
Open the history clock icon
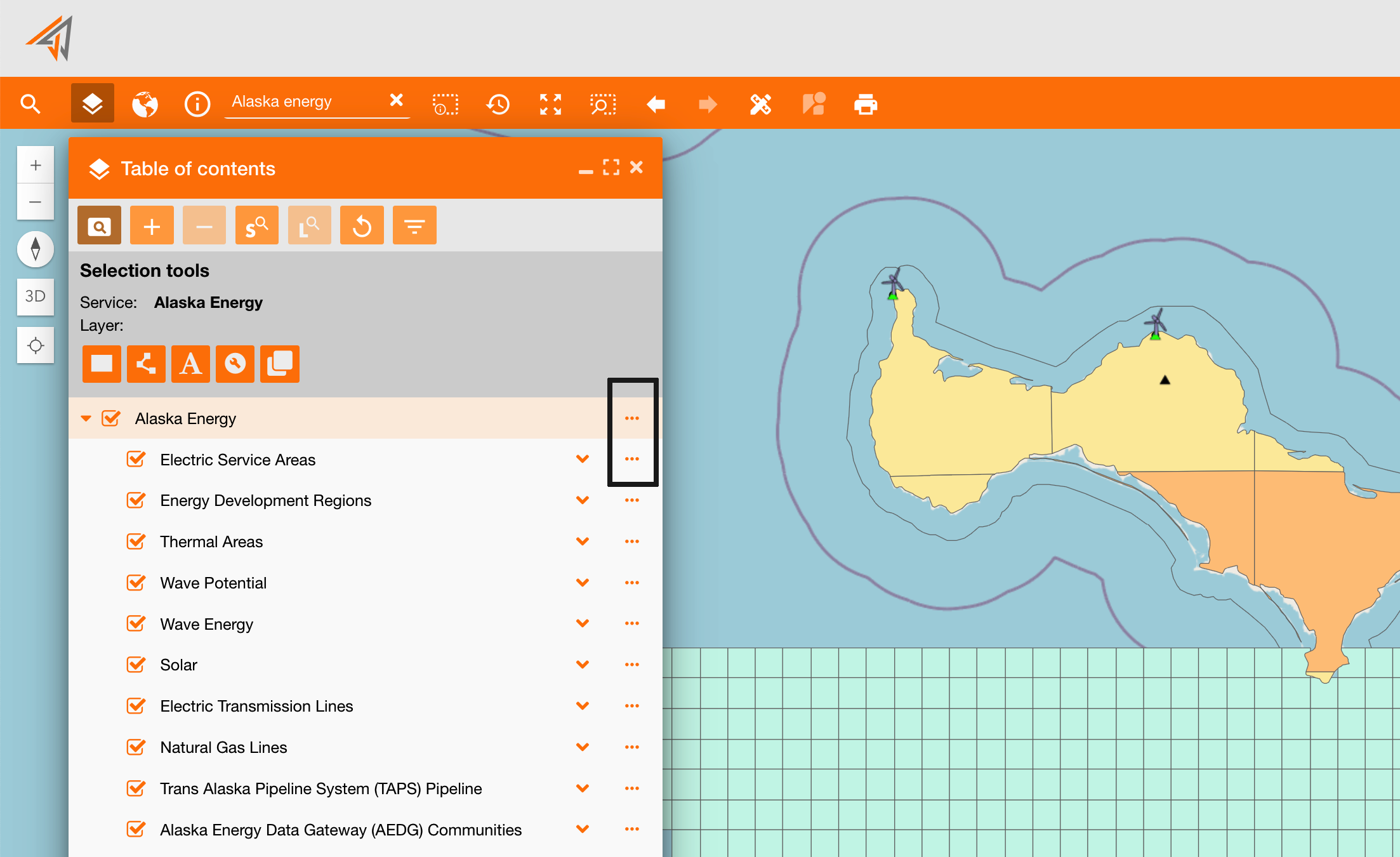[498, 104]
